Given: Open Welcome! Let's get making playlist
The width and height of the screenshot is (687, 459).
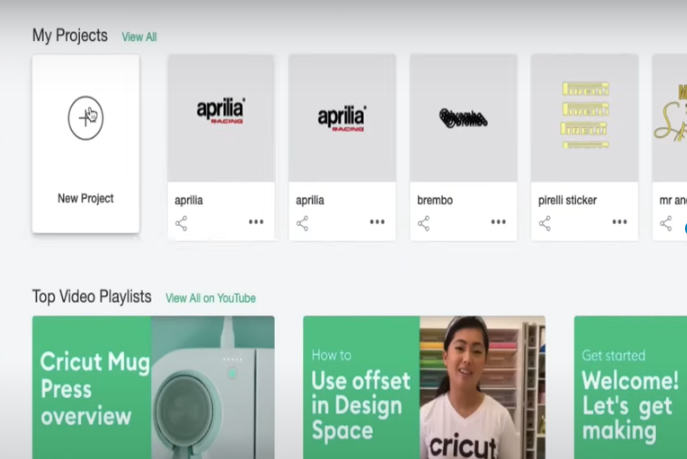Looking at the screenshot, I should point(630,388).
